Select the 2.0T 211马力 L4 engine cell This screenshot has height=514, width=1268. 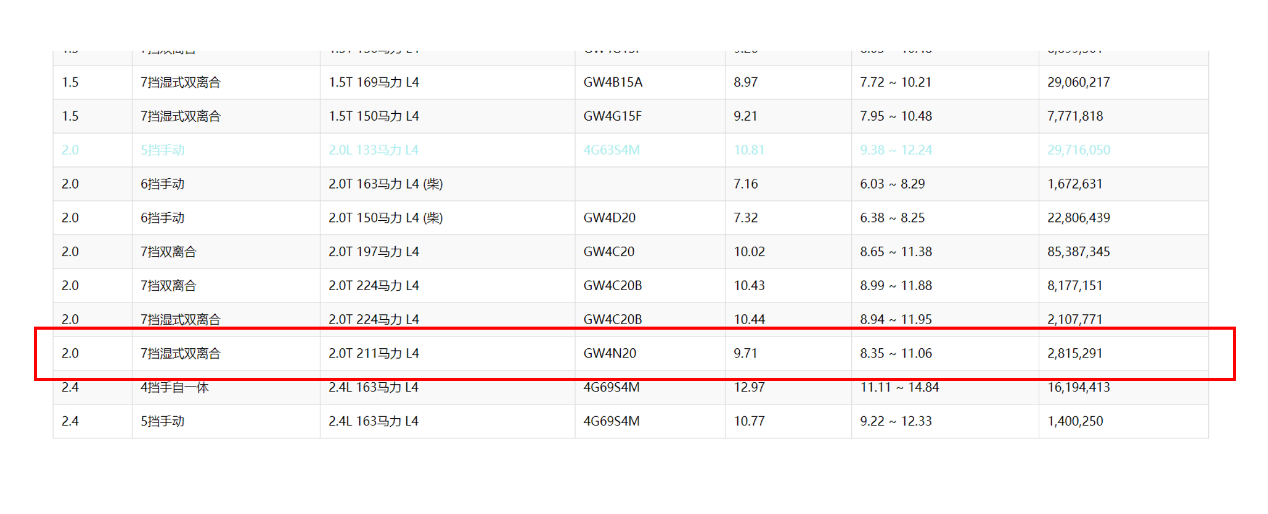[x=374, y=354]
